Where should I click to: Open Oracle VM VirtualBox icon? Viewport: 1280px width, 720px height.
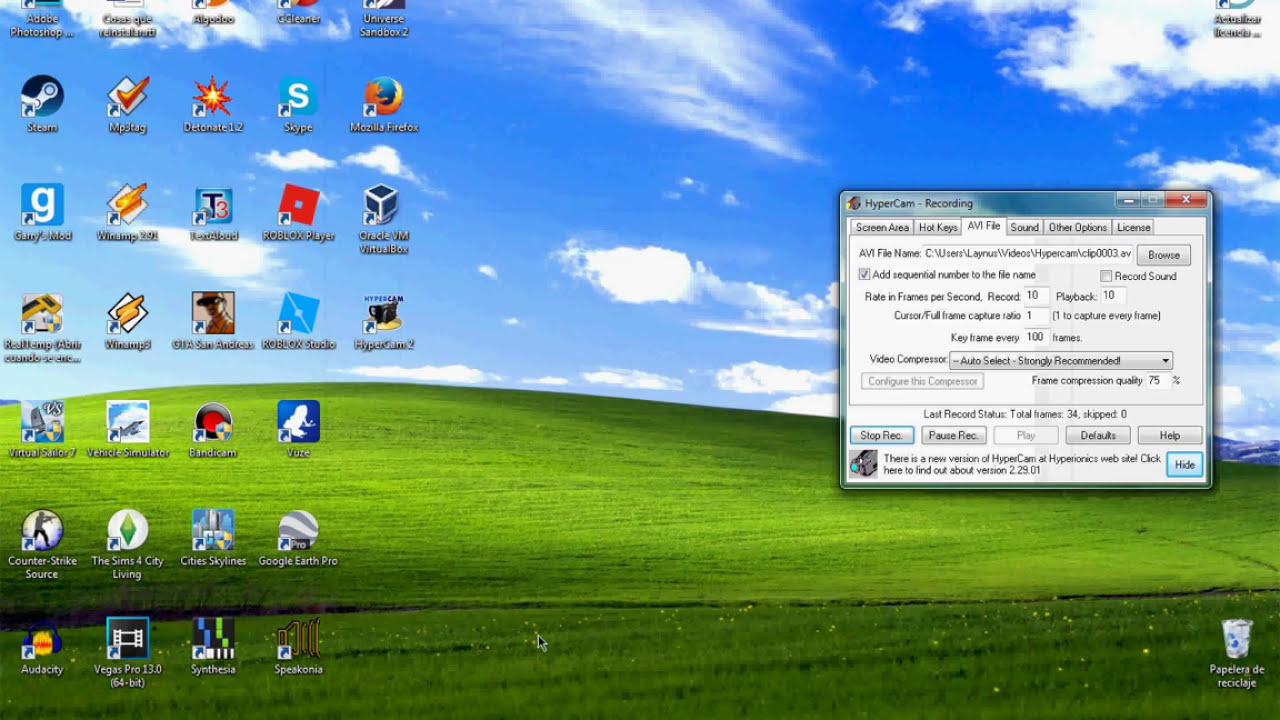tap(383, 218)
